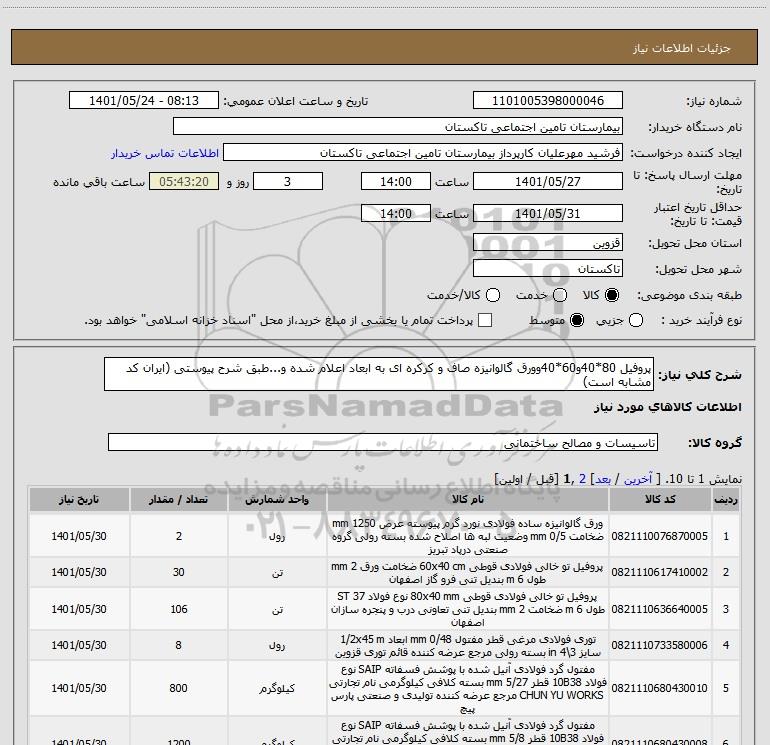Viewport: 770px width, 745px height.
Task: Go to بعد page link
Action: [603, 479]
